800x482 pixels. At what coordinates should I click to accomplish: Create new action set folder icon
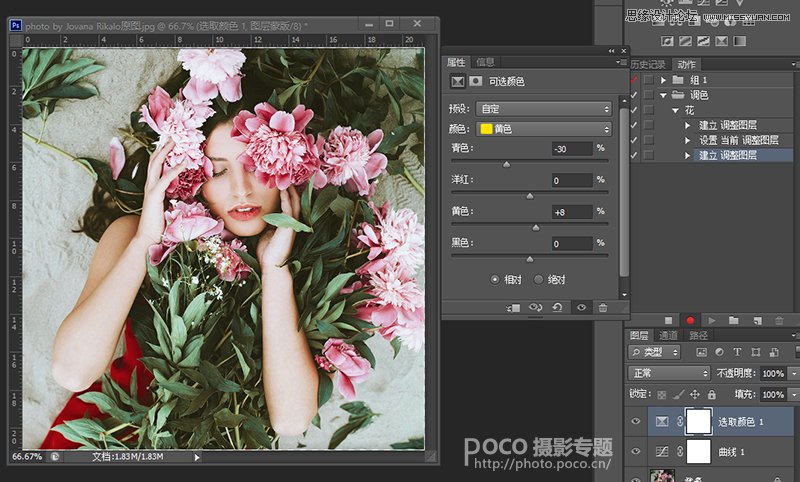click(734, 320)
